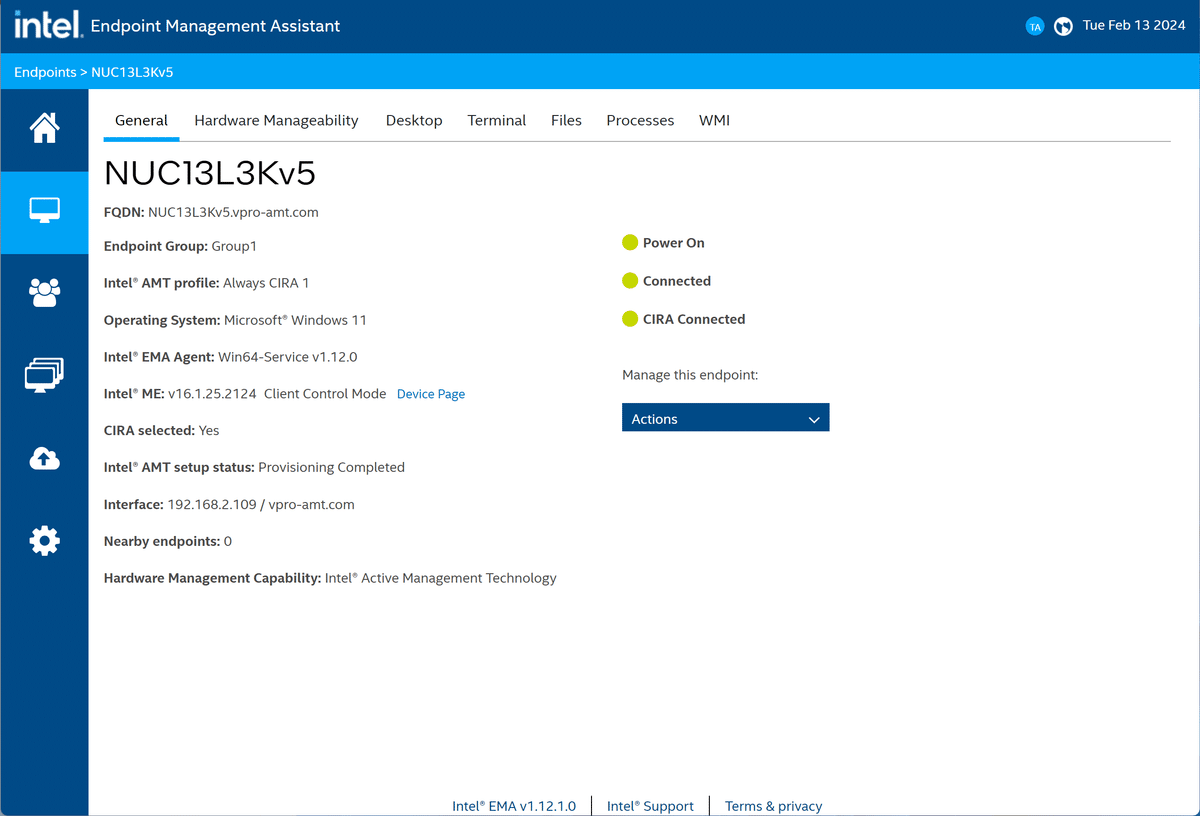The height and width of the screenshot is (816, 1200).
Task: Click CIRA selected Yes value
Action: [209, 431]
